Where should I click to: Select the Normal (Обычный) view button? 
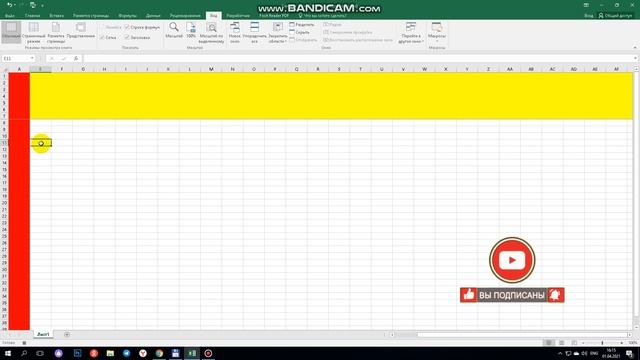(x=11, y=32)
